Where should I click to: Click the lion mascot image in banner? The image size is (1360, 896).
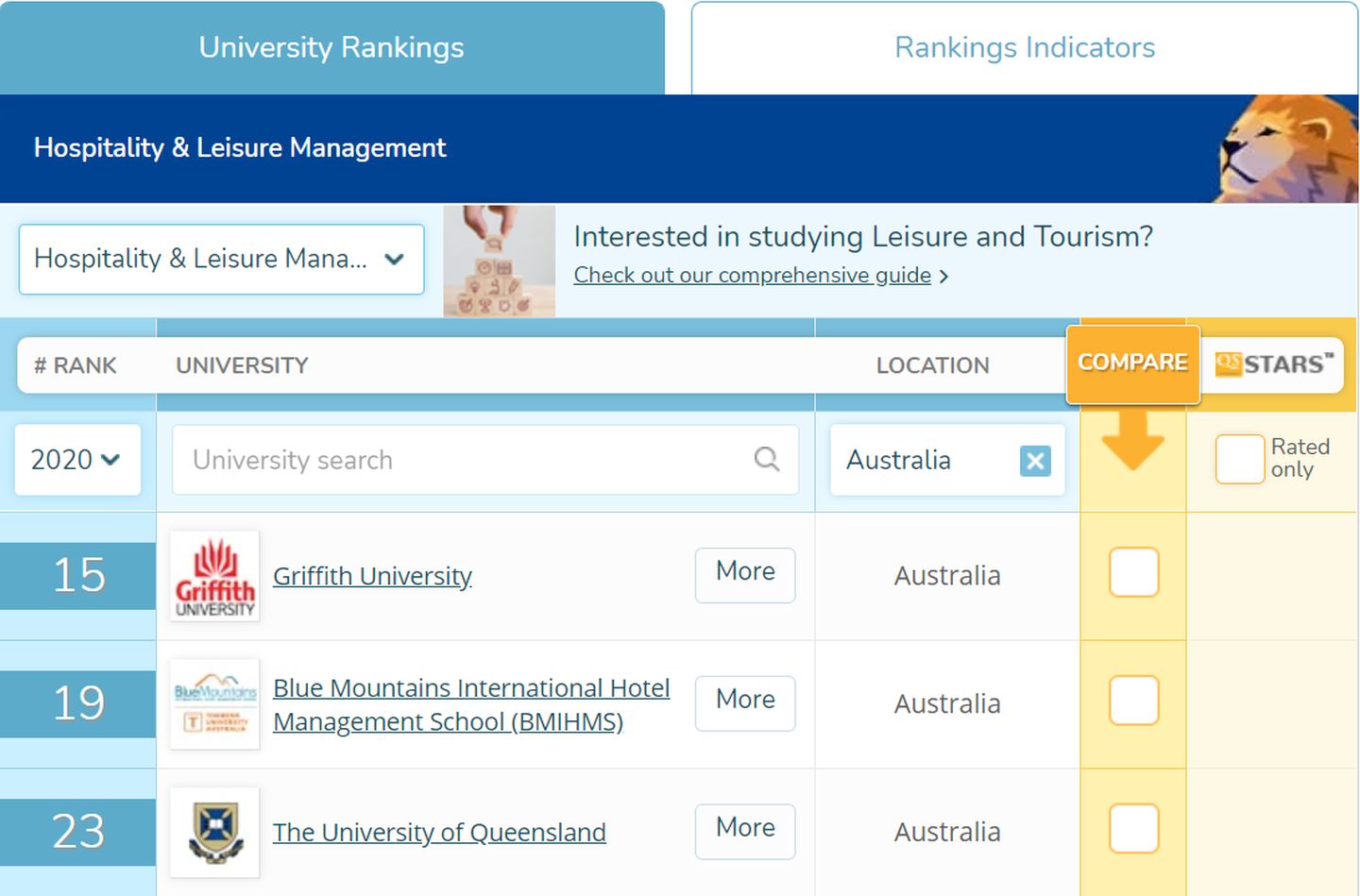1286,149
